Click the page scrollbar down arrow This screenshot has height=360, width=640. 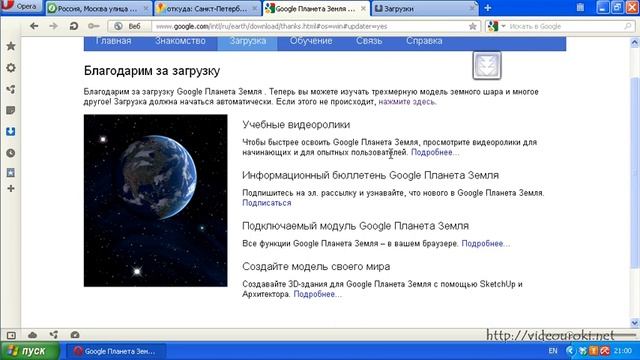pyautogui.click(x=635, y=323)
